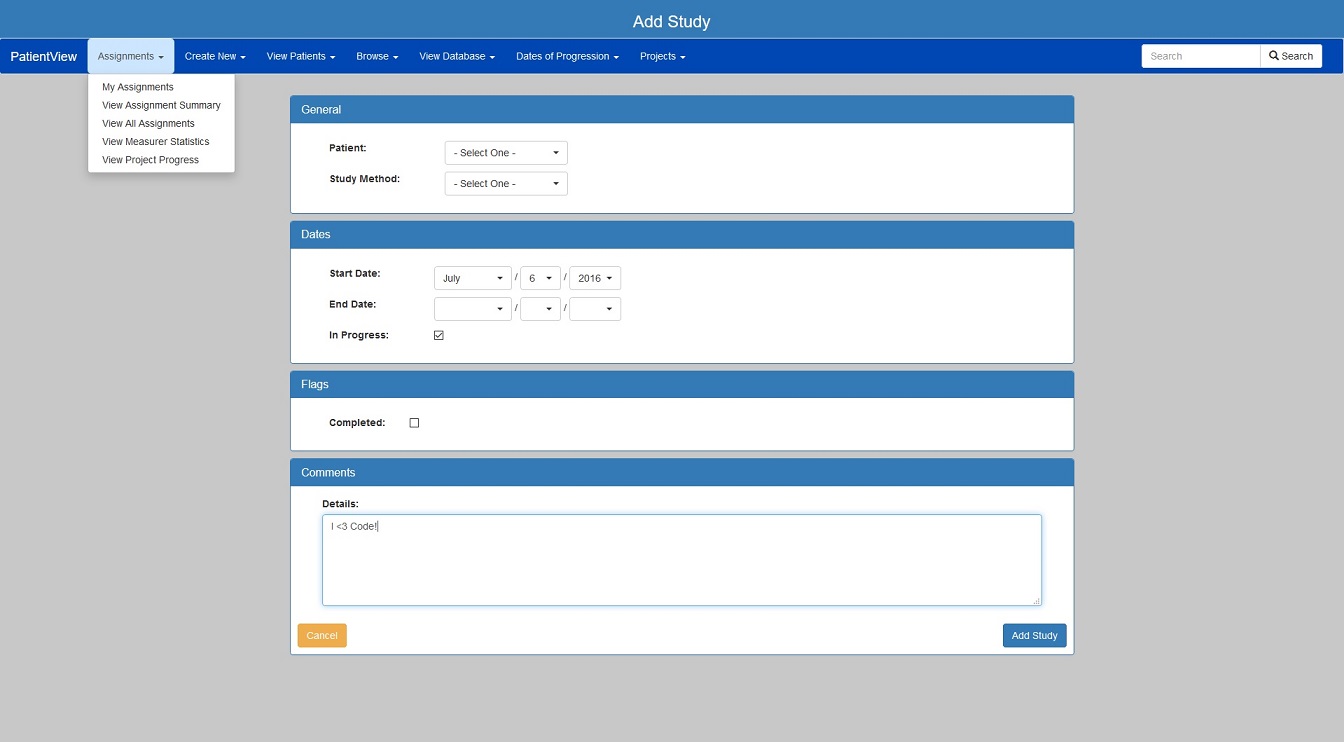Check the Completed checkbox
The width and height of the screenshot is (1344, 742).
click(414, 423)
